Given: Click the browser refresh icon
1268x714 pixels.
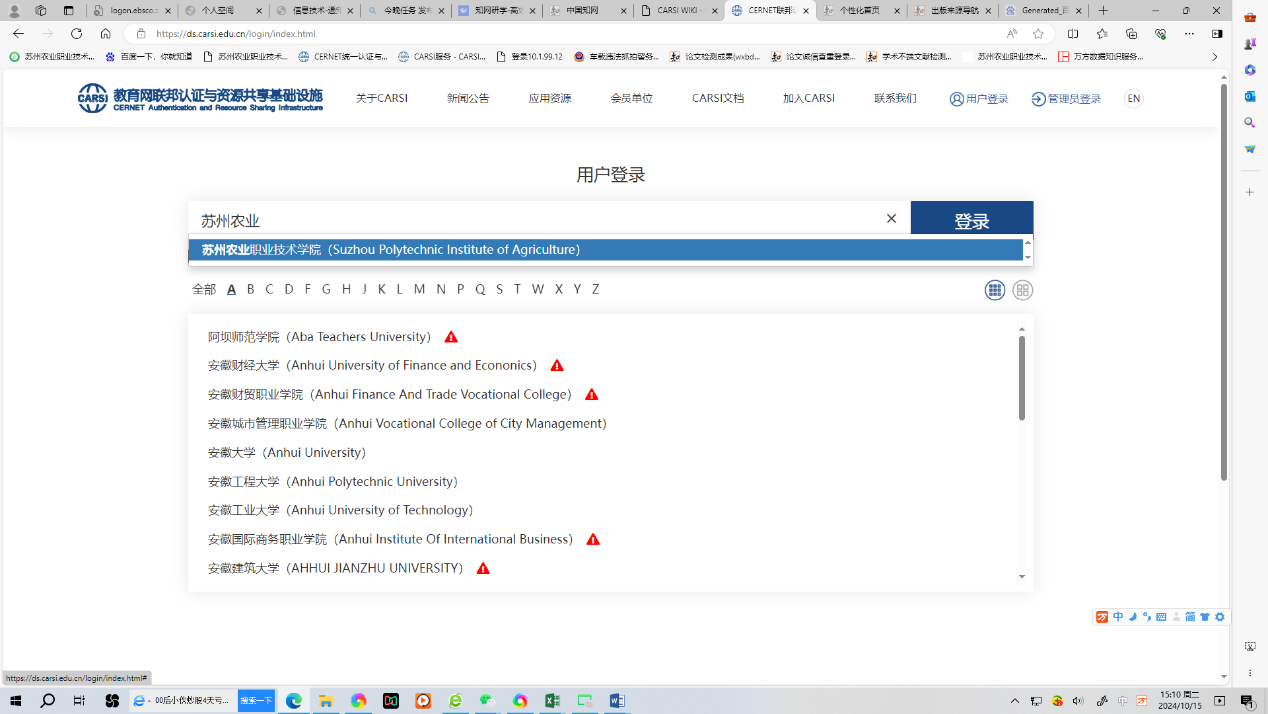Looking at the screenshot, I should tap(76, 33).
